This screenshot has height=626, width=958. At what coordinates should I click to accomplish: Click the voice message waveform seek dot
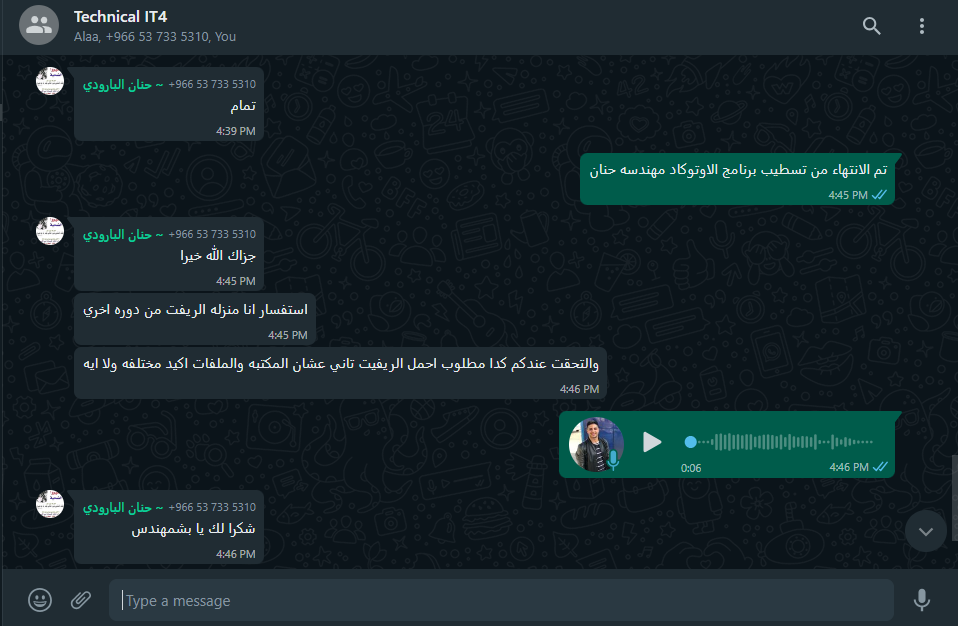[x=690, y=442]
